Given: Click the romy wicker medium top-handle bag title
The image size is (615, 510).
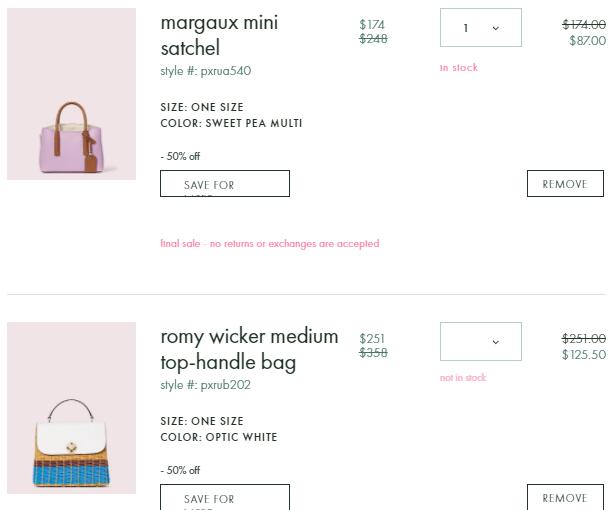Looking at the screenshot, I should [x=249, y=349].
